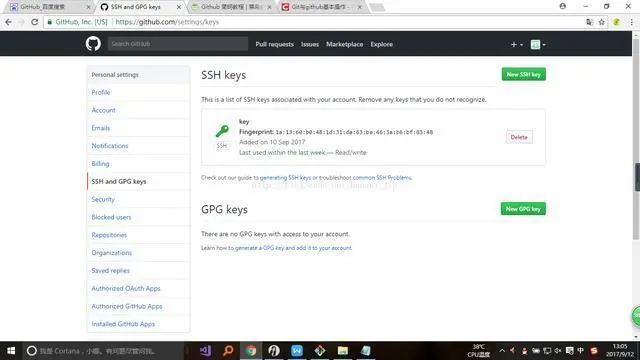
Task: Open Issues in the header
Action: 310,44
